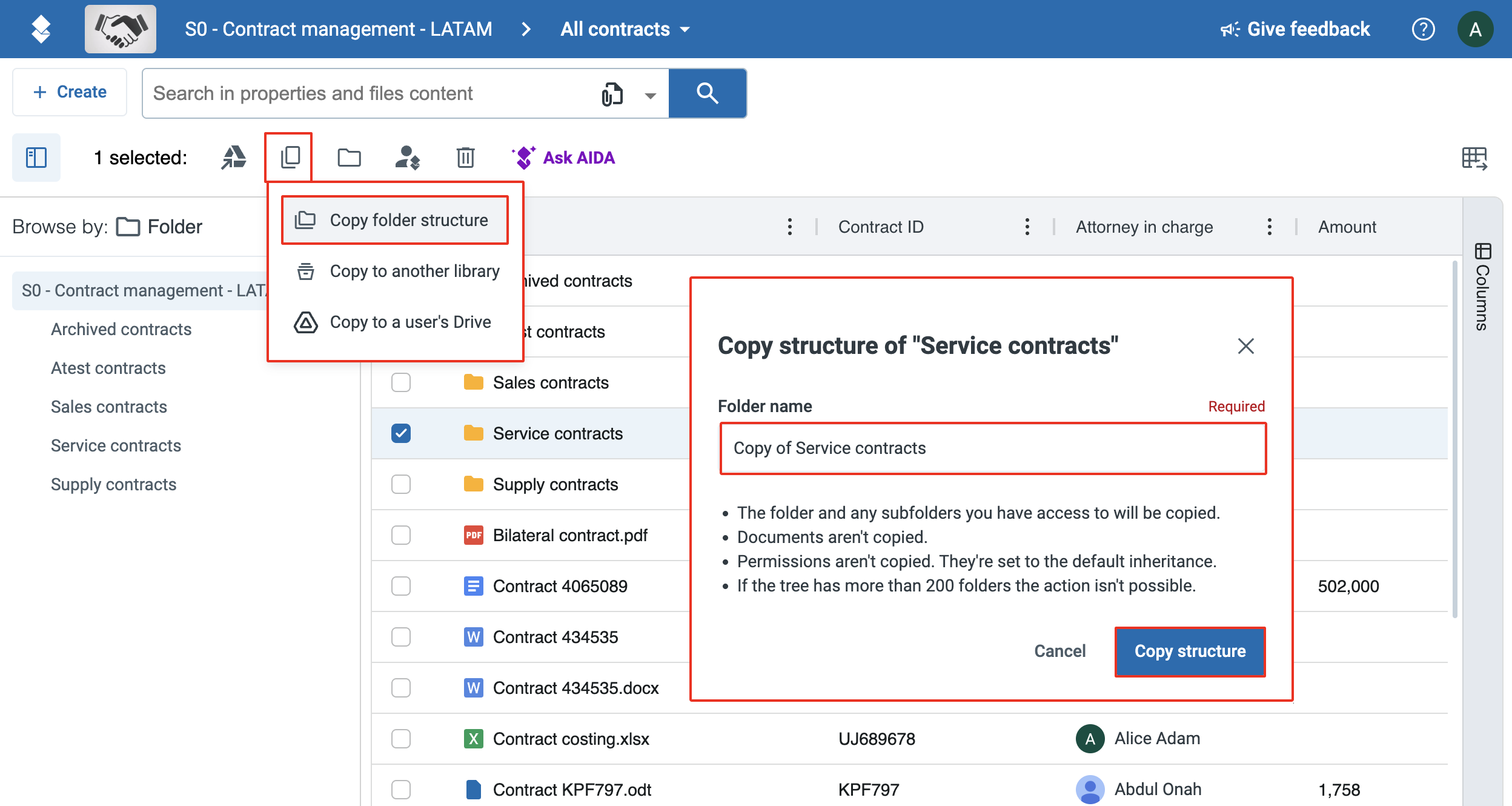This screenshot has height=806, width=1512.
Task: Open Title column options menu
Action: pyautogui.click(x=789, y=227)
